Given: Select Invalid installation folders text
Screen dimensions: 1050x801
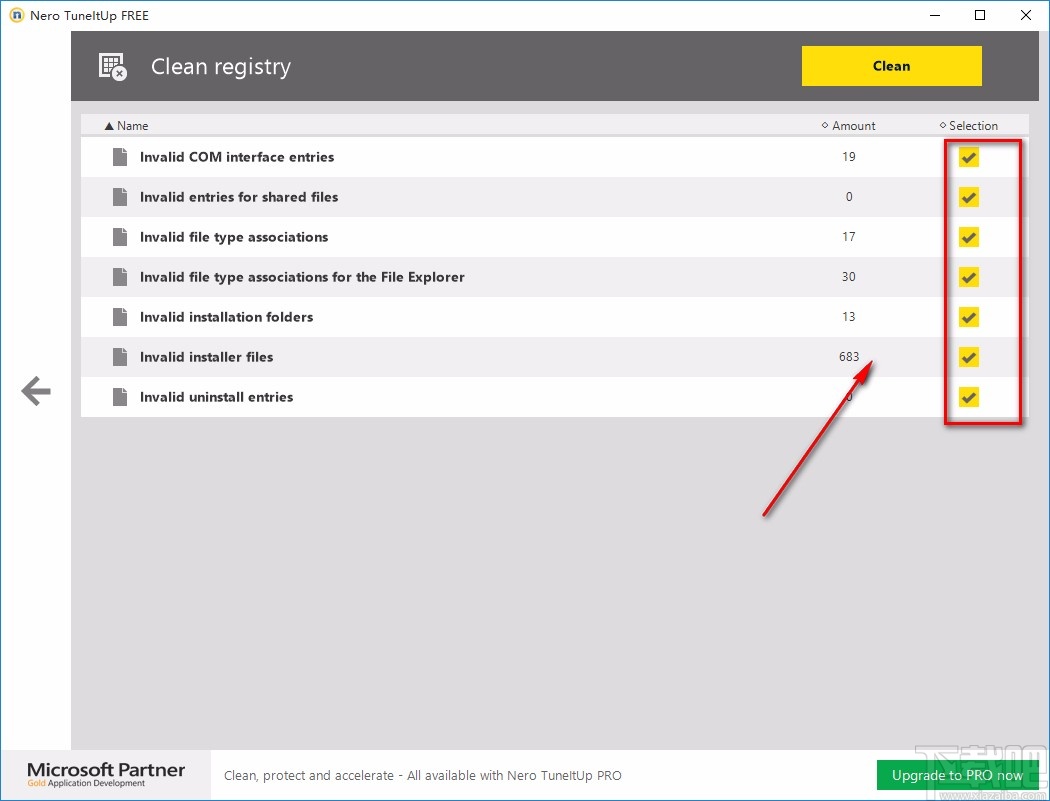Looking at the screenshot, I should click(x=226, y=317).
